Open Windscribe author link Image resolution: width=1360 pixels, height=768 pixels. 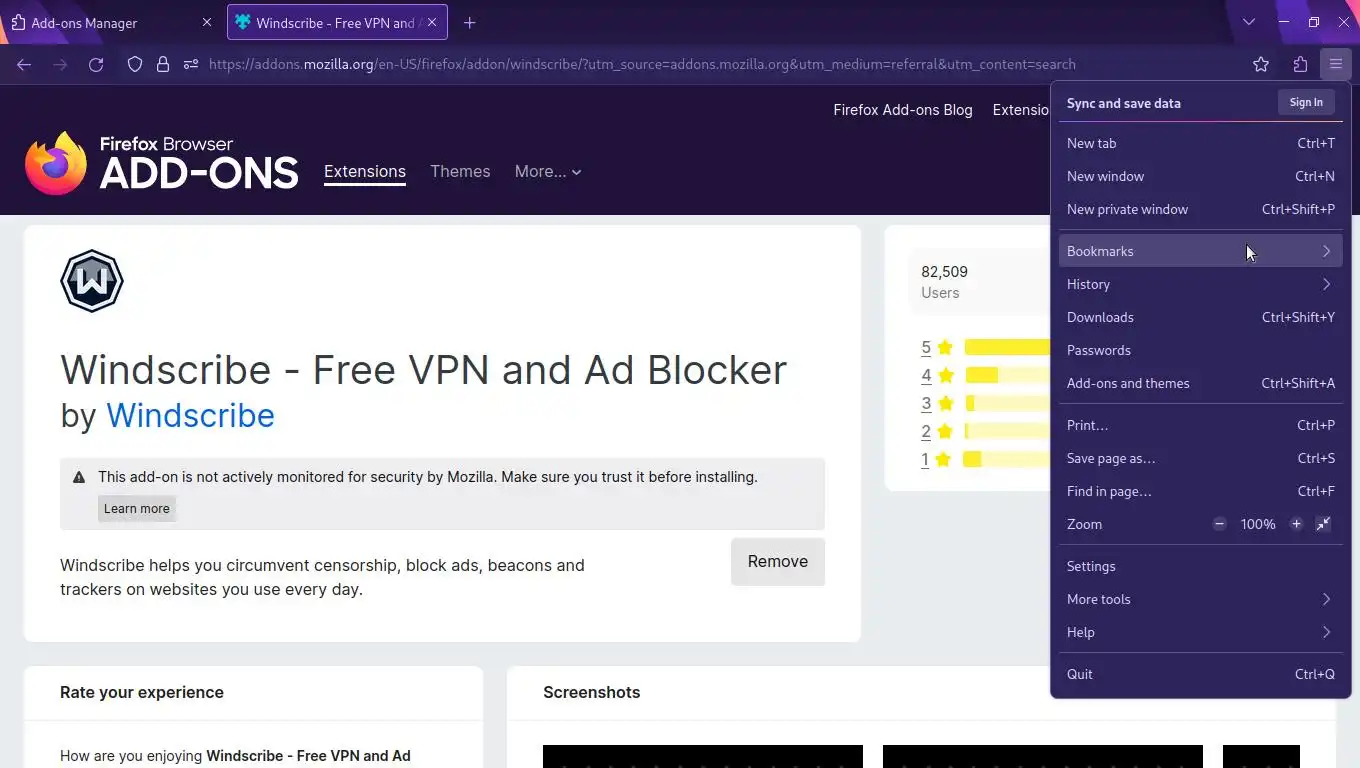coord(190,415)
